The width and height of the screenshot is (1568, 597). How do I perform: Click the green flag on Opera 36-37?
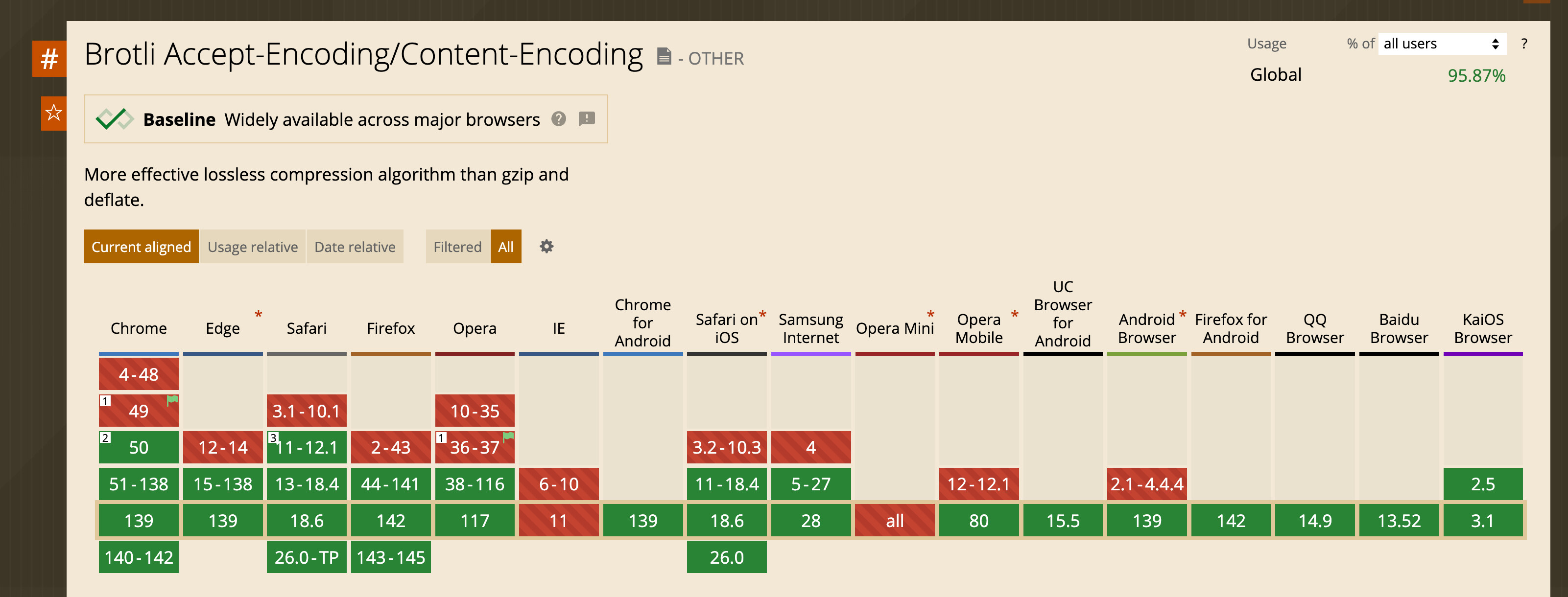pos(508,437)
